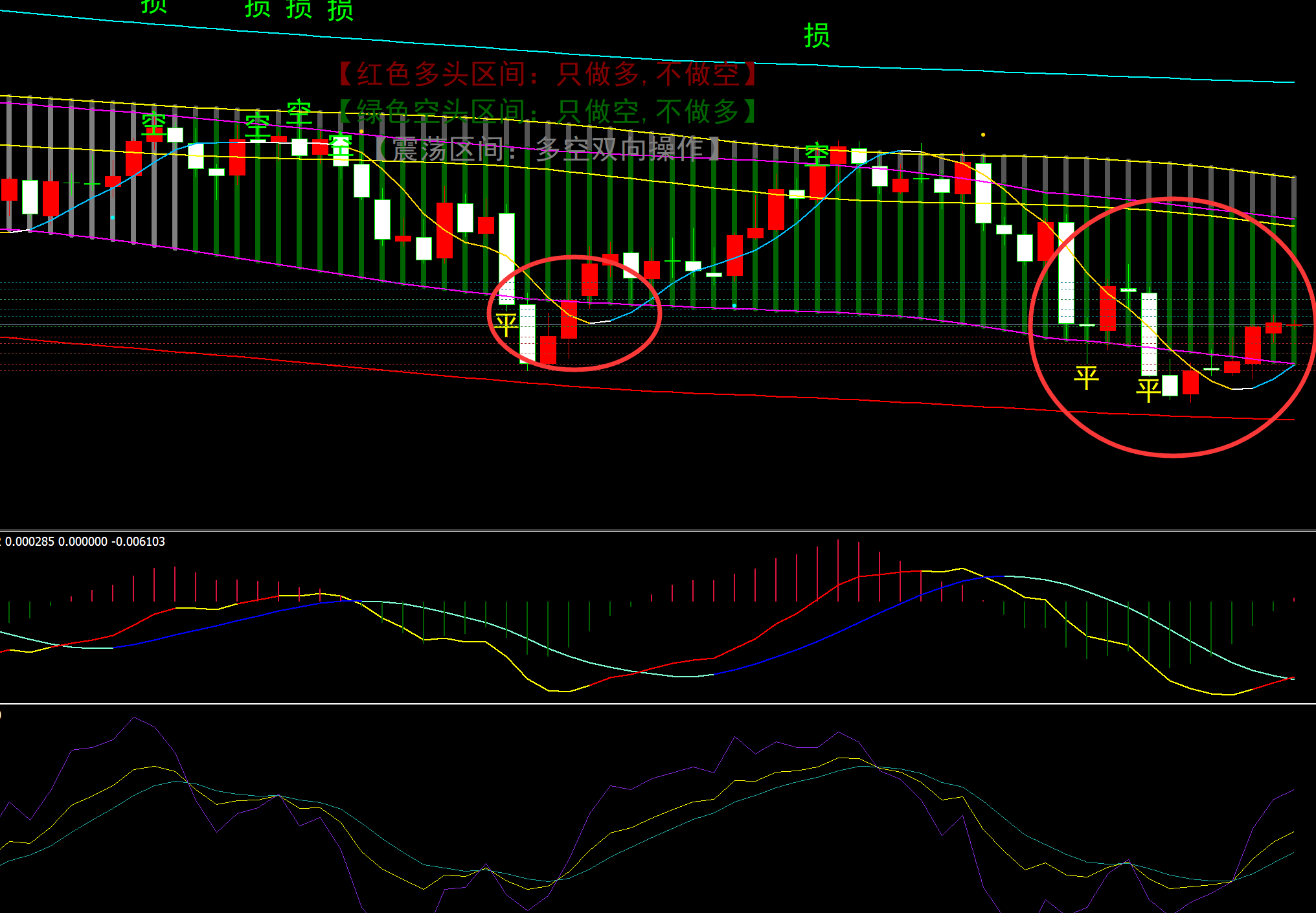Click the leftmost green 空 signal label

tap(153, 123)
